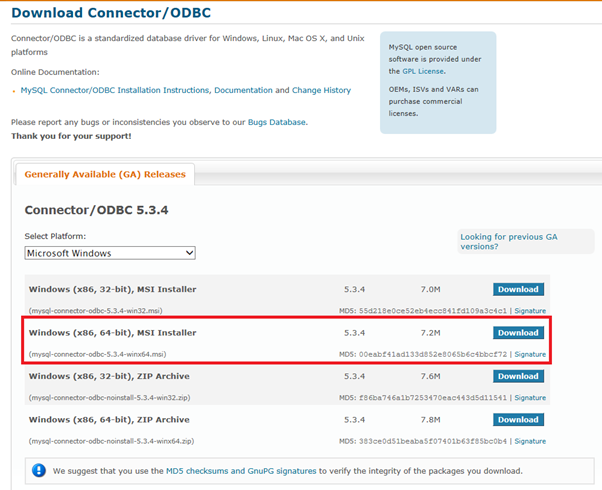Image resolution: width=602 pixels, height=490 pixels.
Task: Click Windows (x86, 32-bit), ZIP Archive title
Action: pyautogui.click(x=109, y=376)
